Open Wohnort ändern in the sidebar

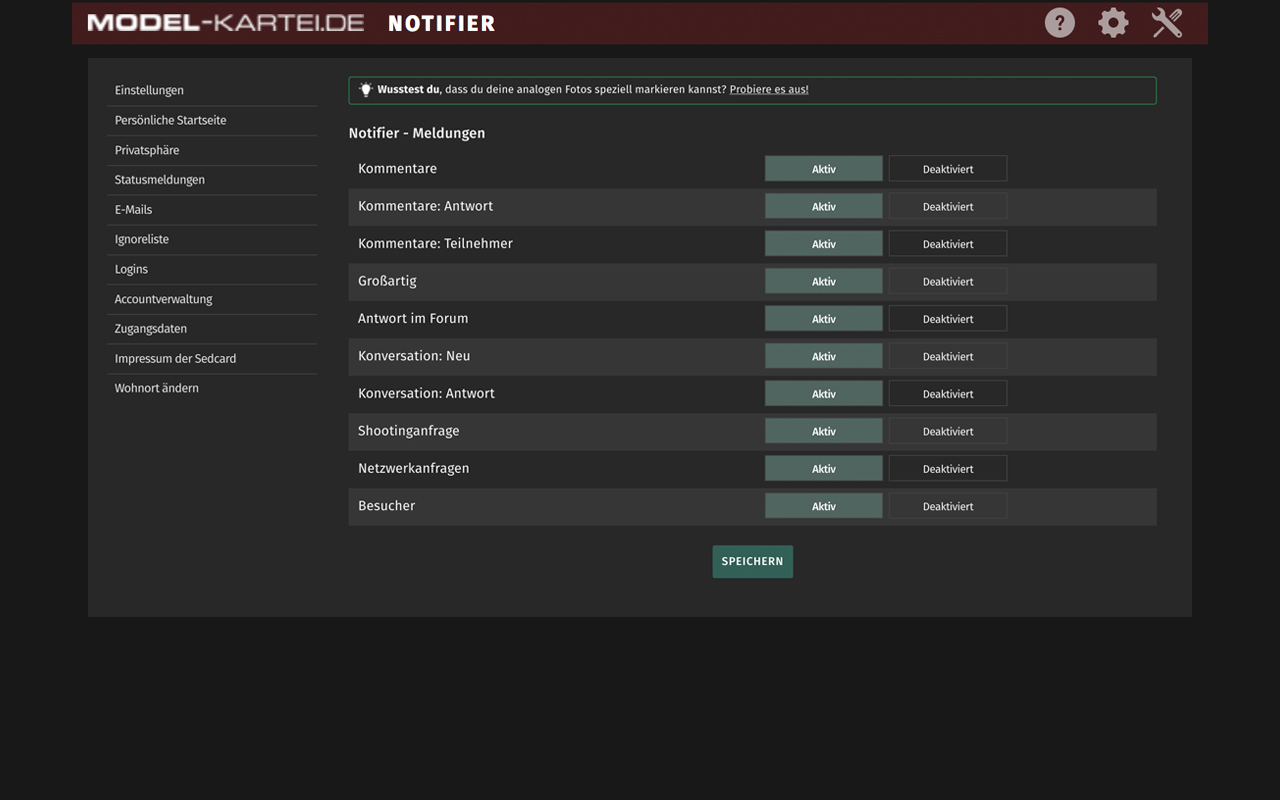(x=212, y=388)
